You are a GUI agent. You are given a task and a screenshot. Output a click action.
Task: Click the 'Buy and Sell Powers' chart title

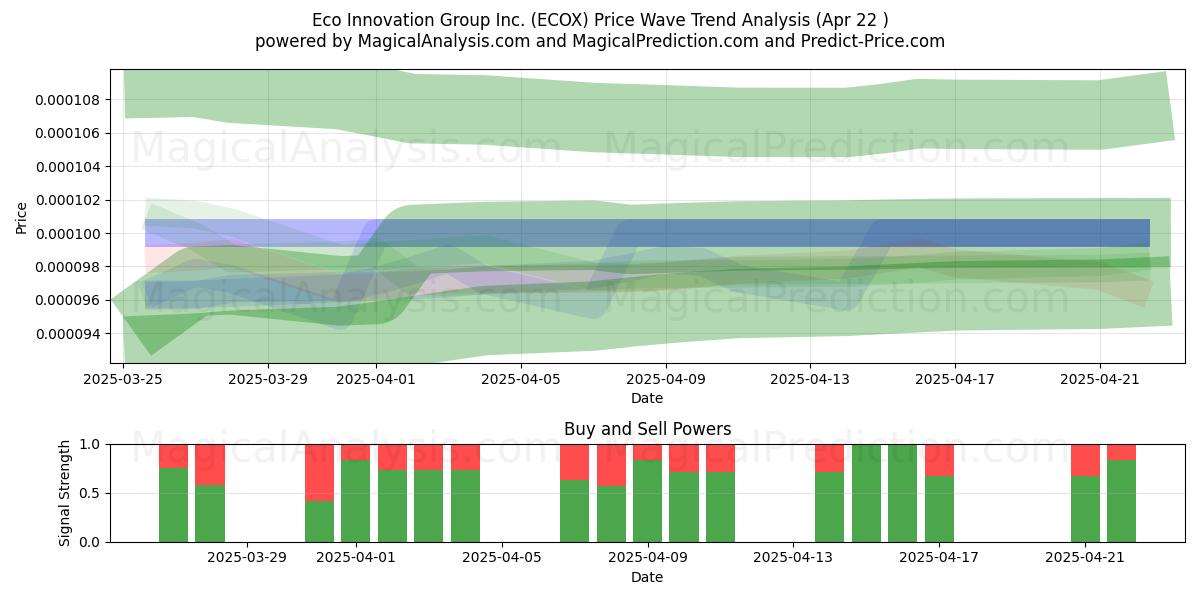647,429
